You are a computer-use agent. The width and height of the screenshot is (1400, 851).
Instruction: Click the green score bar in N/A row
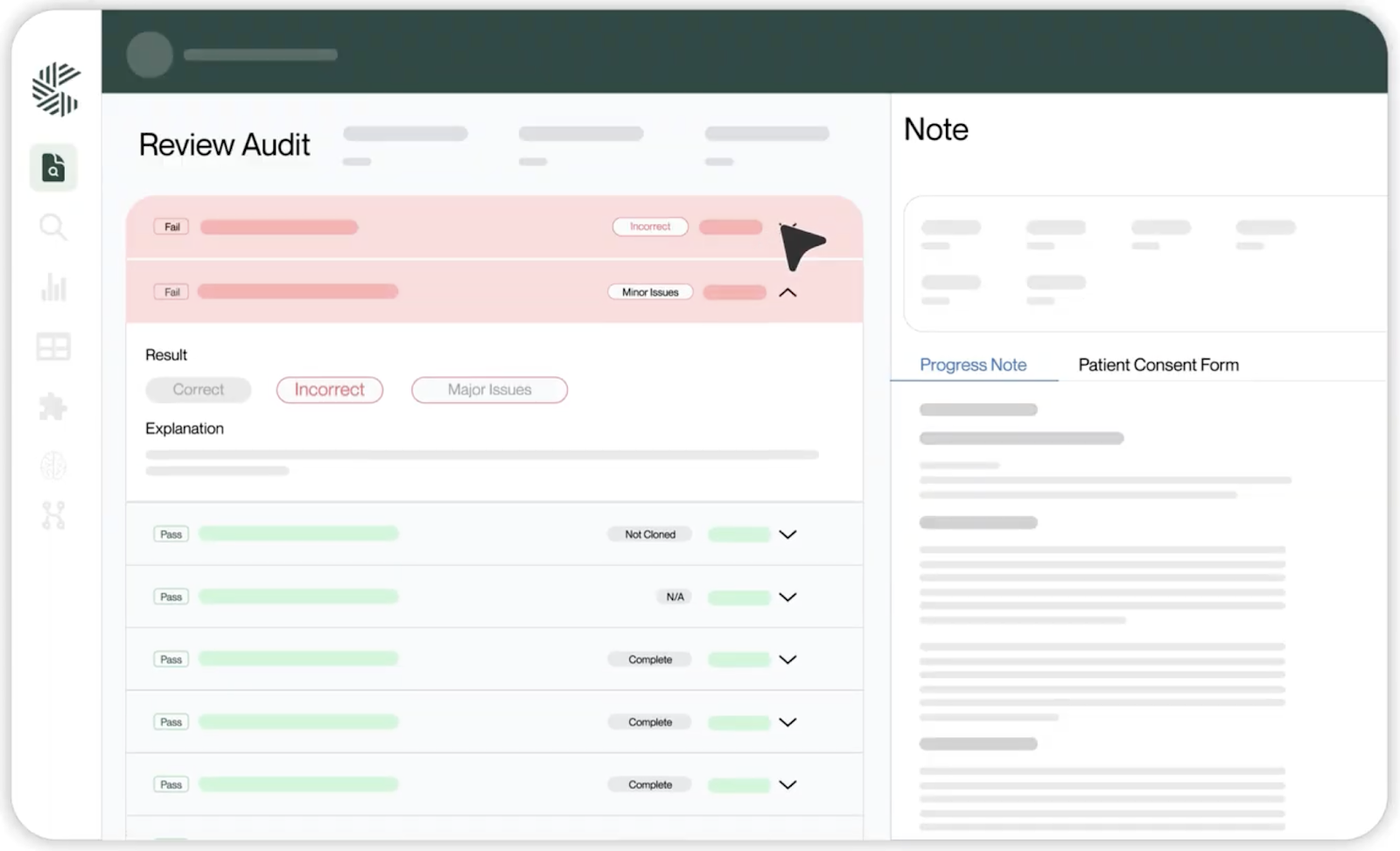click(738, 597)
